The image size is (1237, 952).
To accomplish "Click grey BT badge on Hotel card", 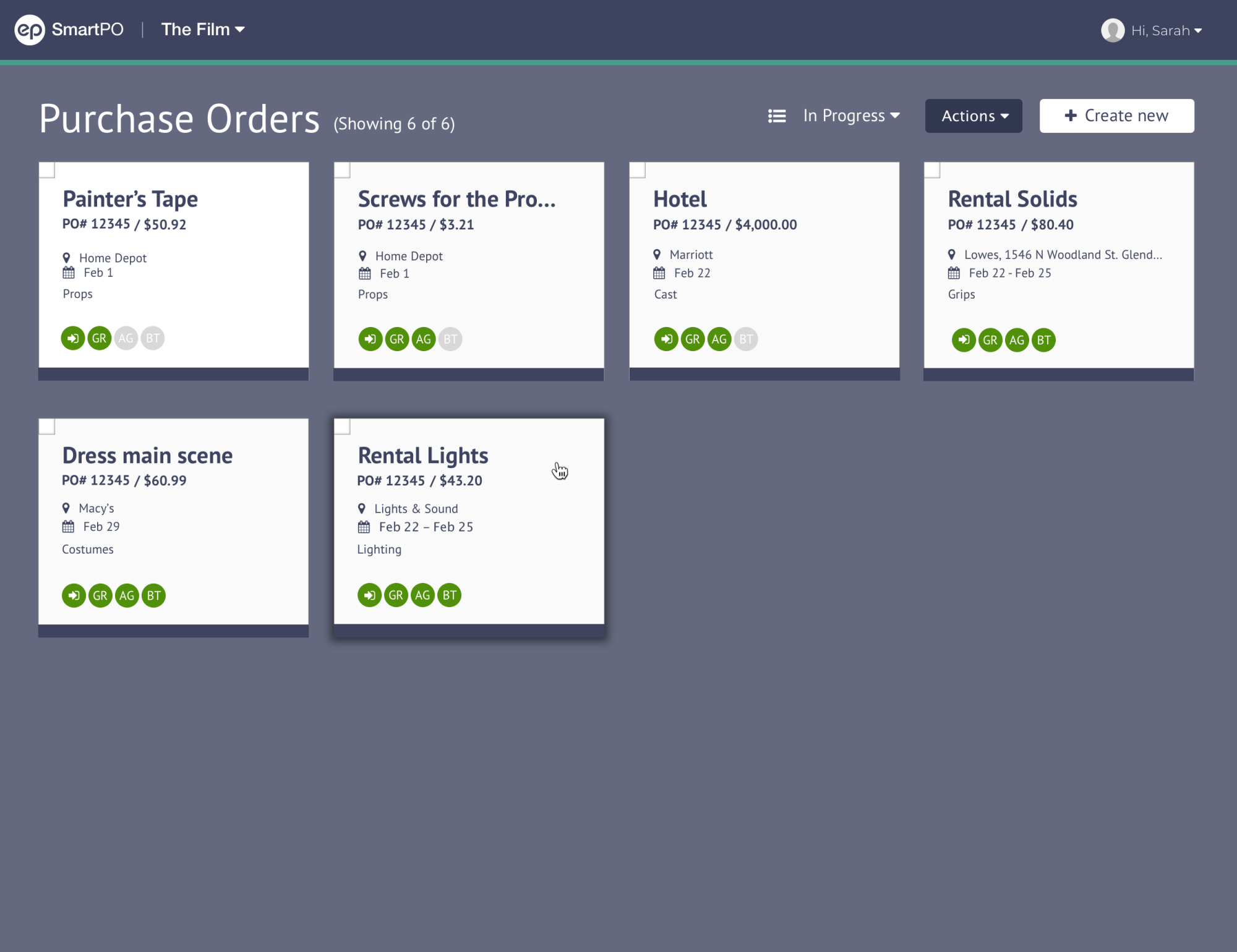I will pos(746,339).
